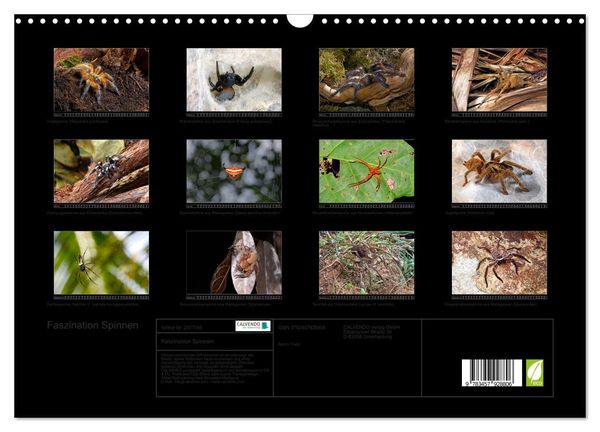Click 'Faszination Spinnen' inside the info box

tap(187, 341)
